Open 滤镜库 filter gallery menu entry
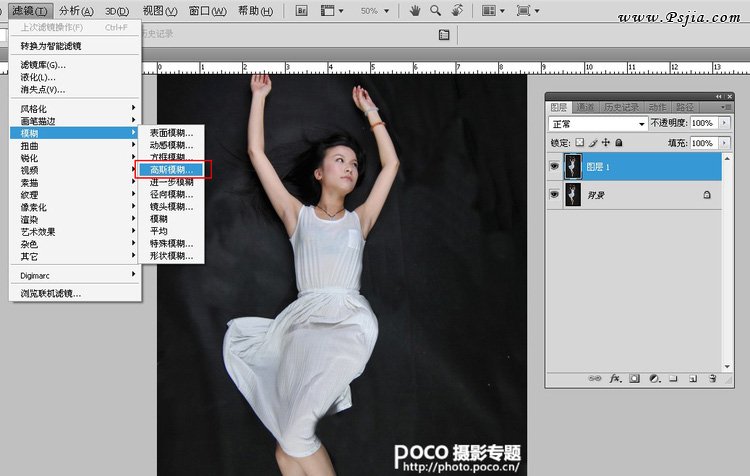Image resolution: width=750 pixels, height=476 pixels. [x=41, y=64]
